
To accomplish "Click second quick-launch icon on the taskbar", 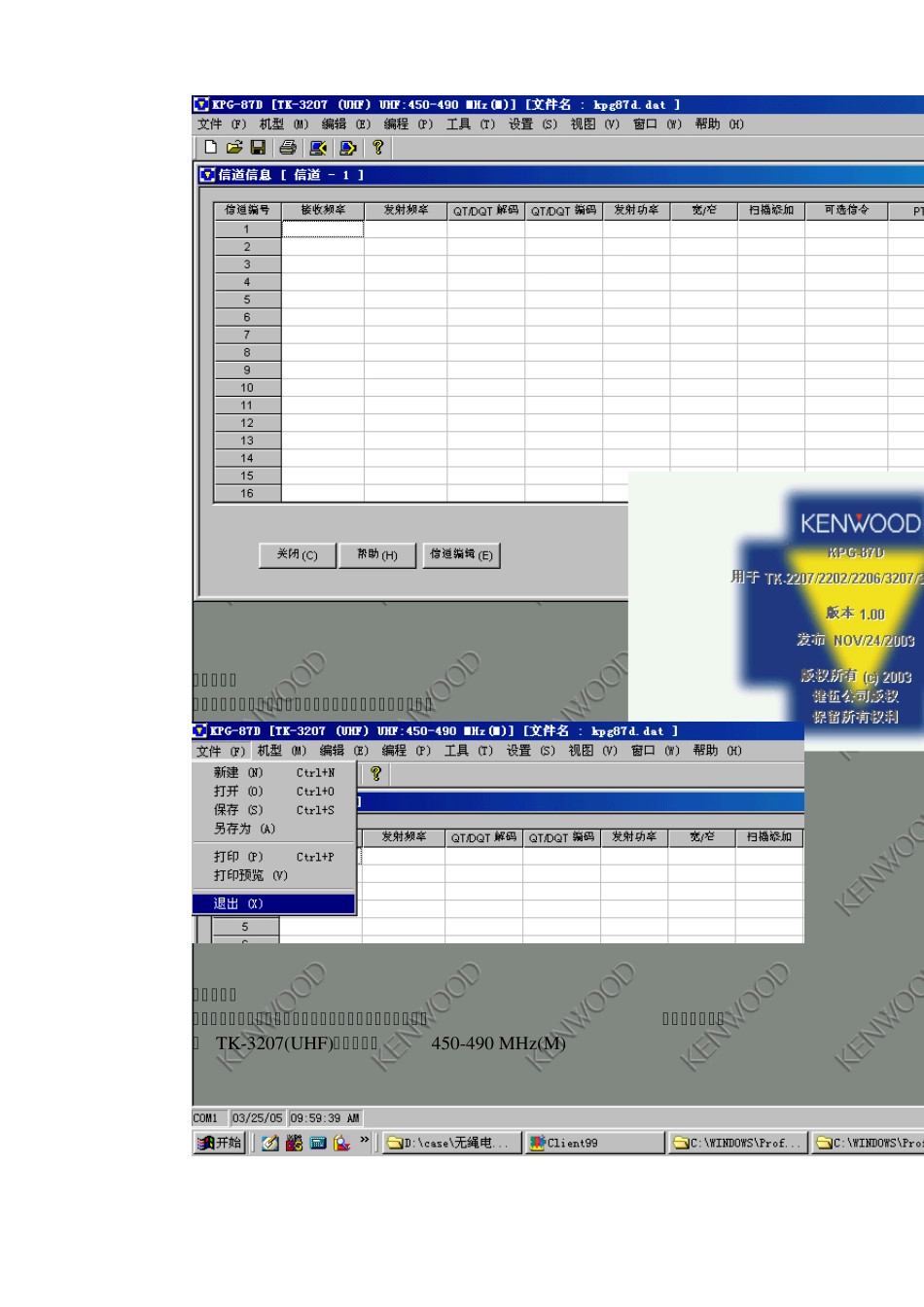I will click(x=294, y=1143).
